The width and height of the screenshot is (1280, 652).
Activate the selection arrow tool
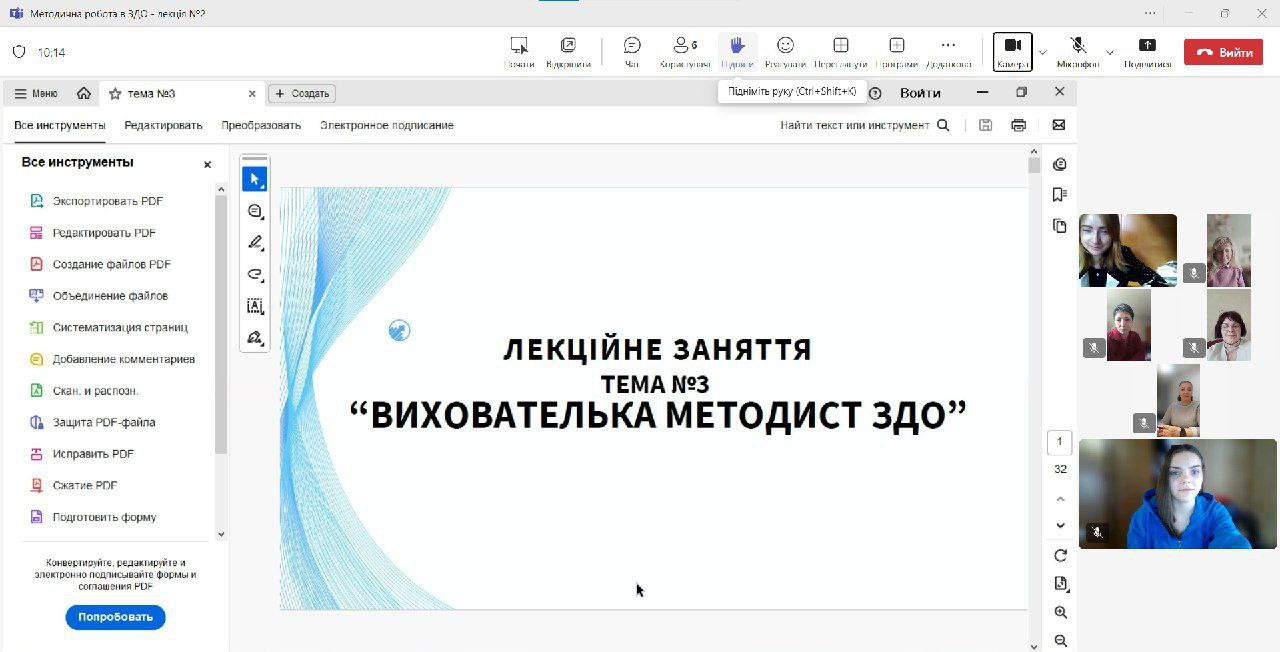coord(255,180)
